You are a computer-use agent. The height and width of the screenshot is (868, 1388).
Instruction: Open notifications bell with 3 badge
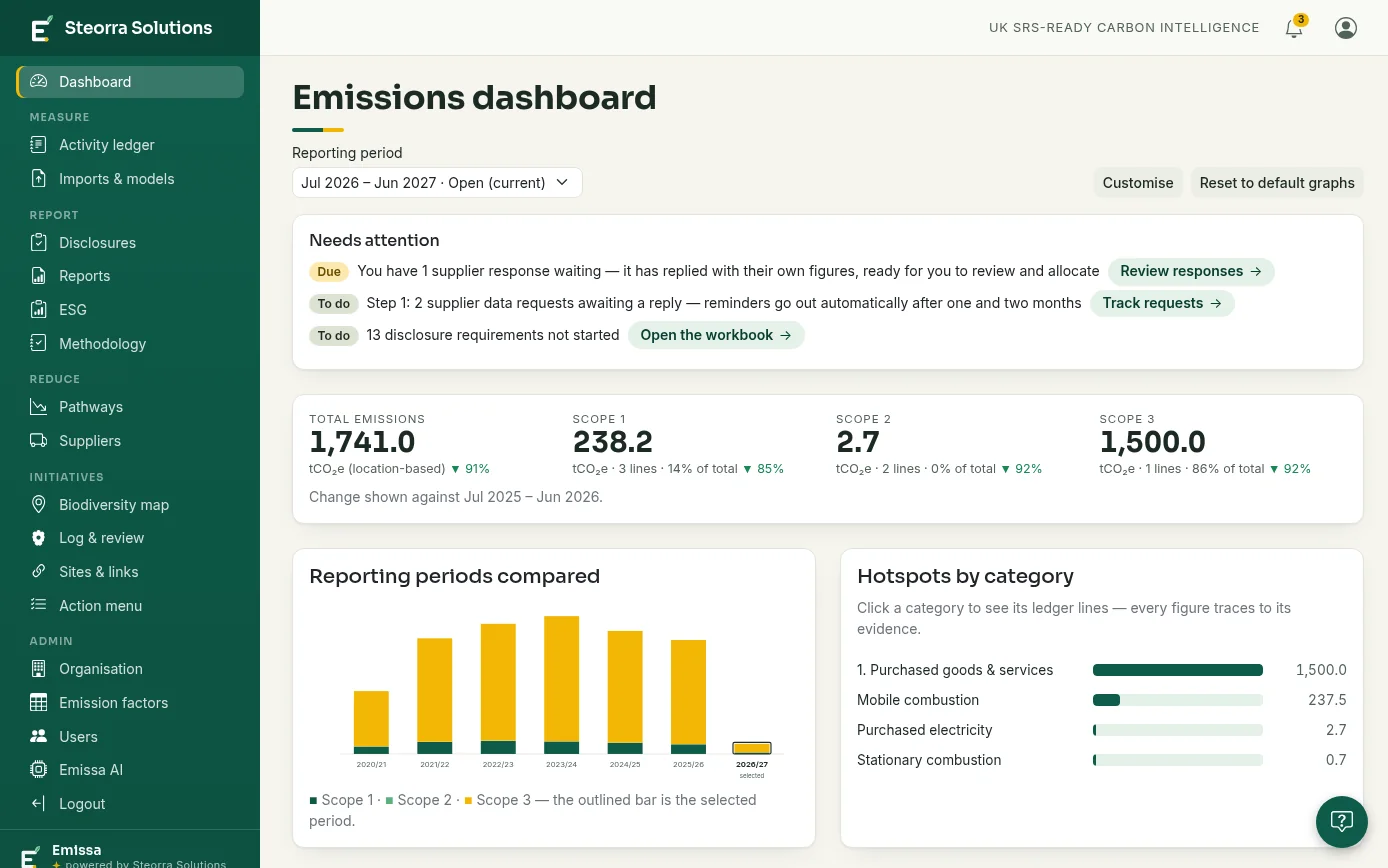[x=1295, y=27]
